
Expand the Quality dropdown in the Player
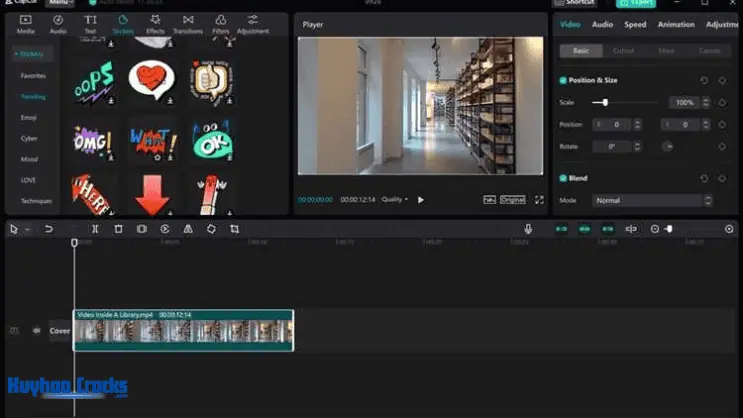pyautogui.click(x=394, y=200)
